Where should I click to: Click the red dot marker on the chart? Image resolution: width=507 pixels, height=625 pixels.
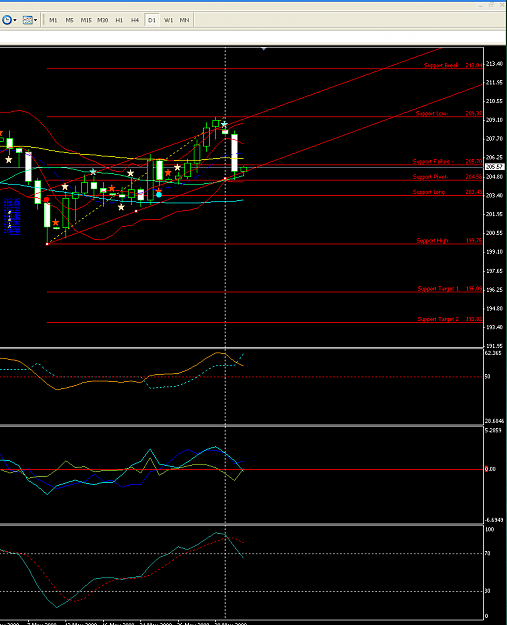tap(47, 199)
